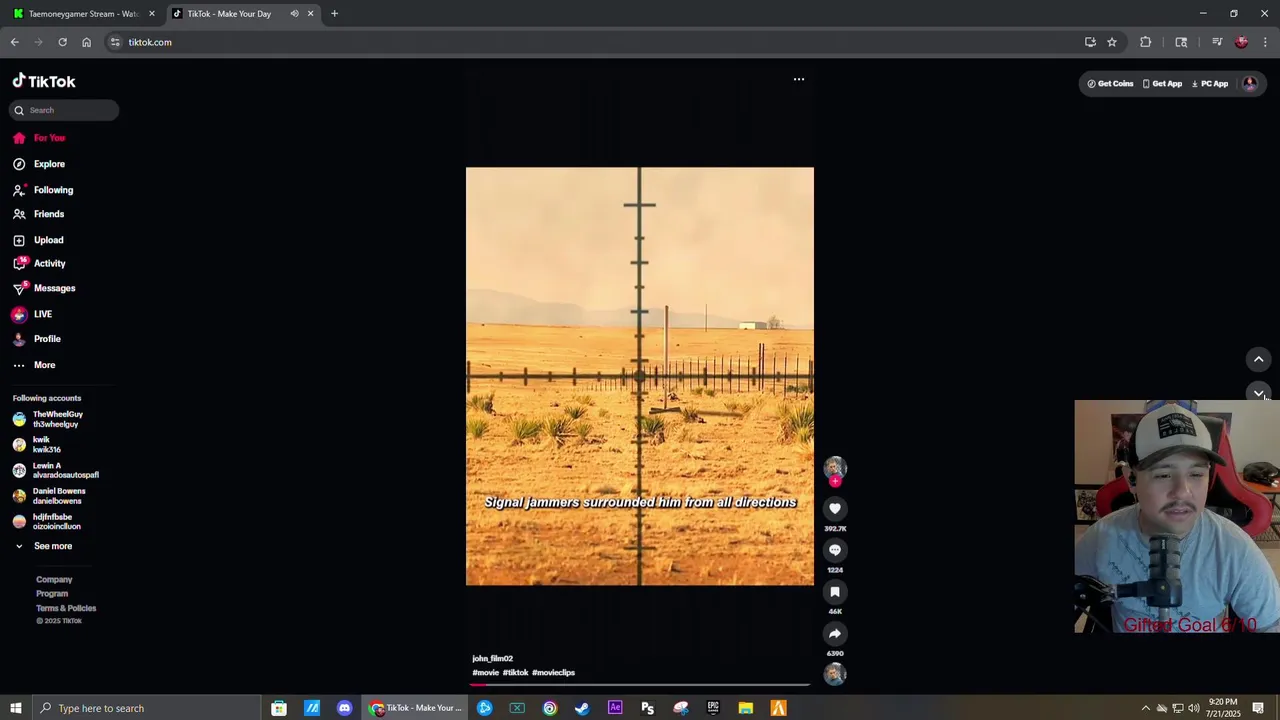Go back in the browser
This screenshot has width=1280, height=720.
15,42
